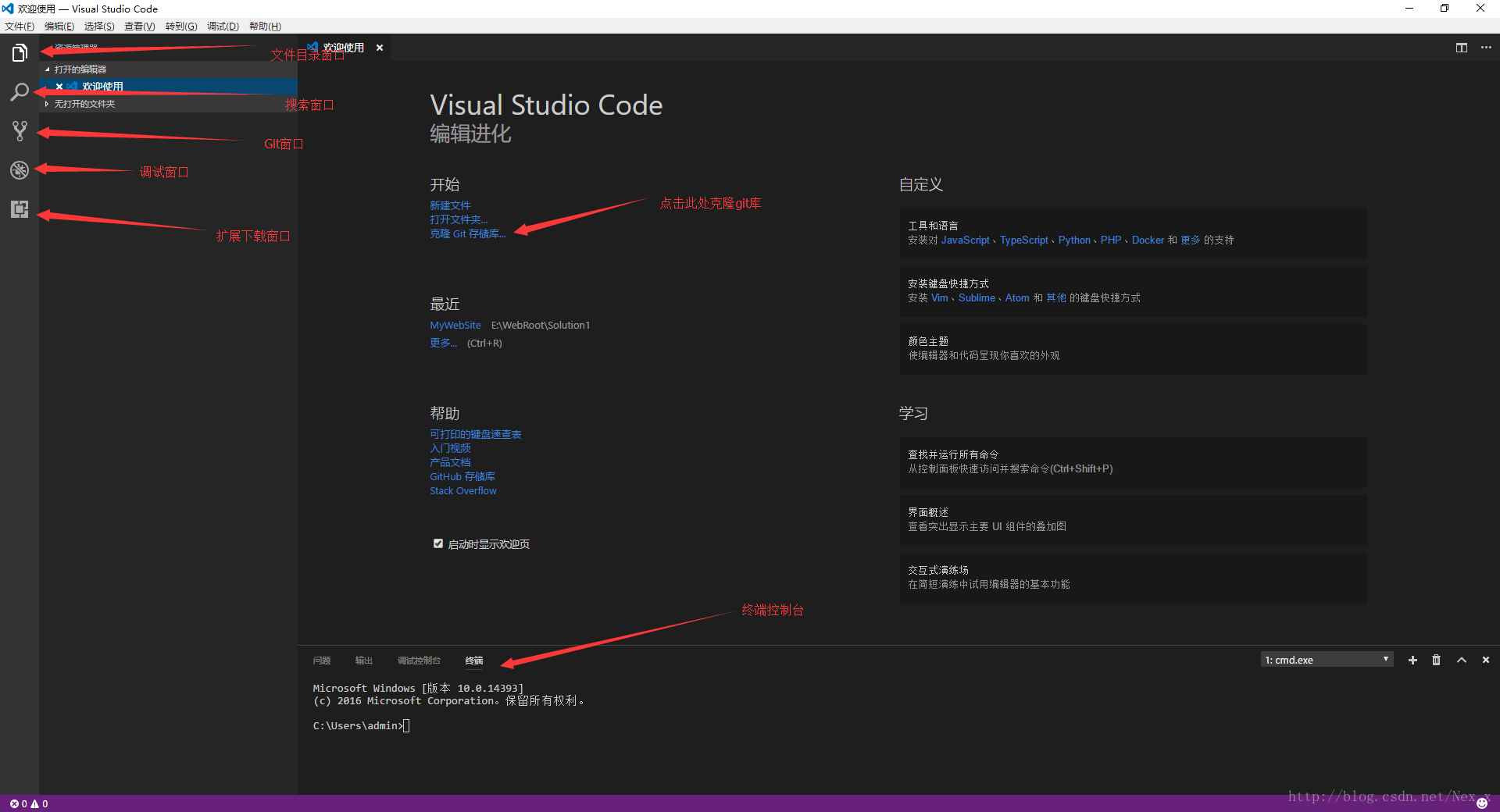Open the 1: cmd.exe terminal dropdown

(1327, 660)
